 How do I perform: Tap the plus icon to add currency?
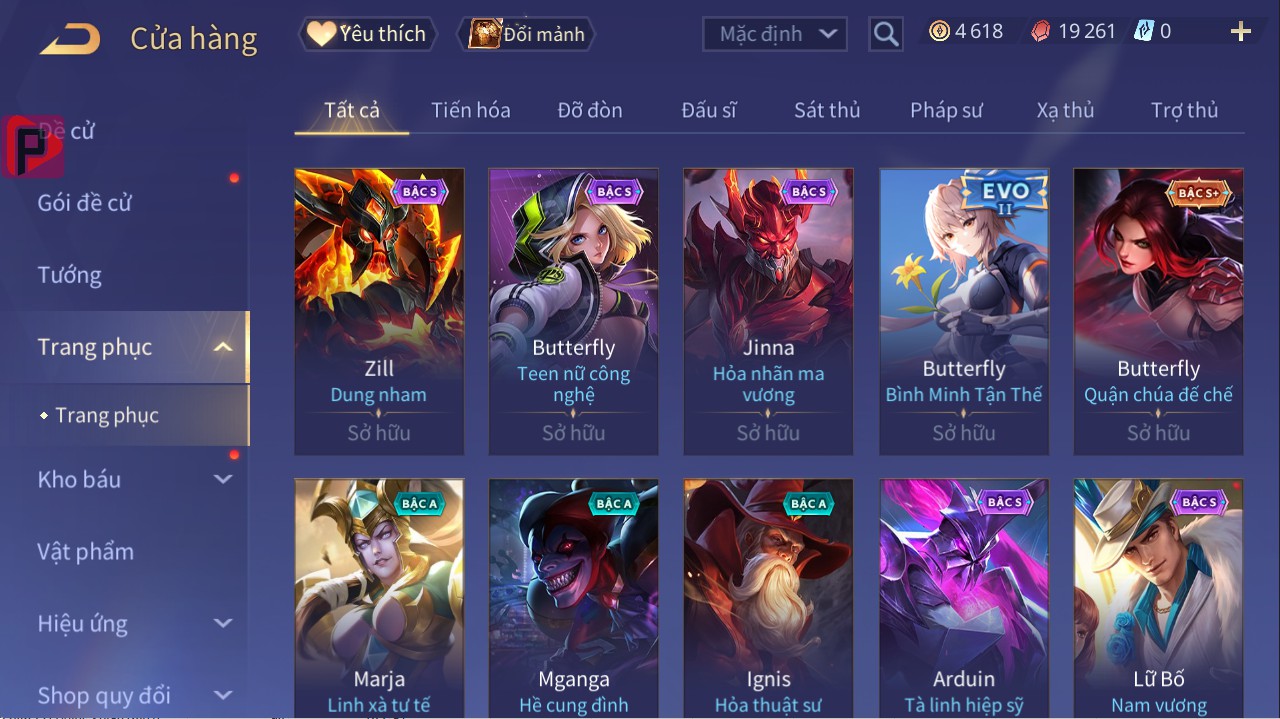tap(1241, 32)
